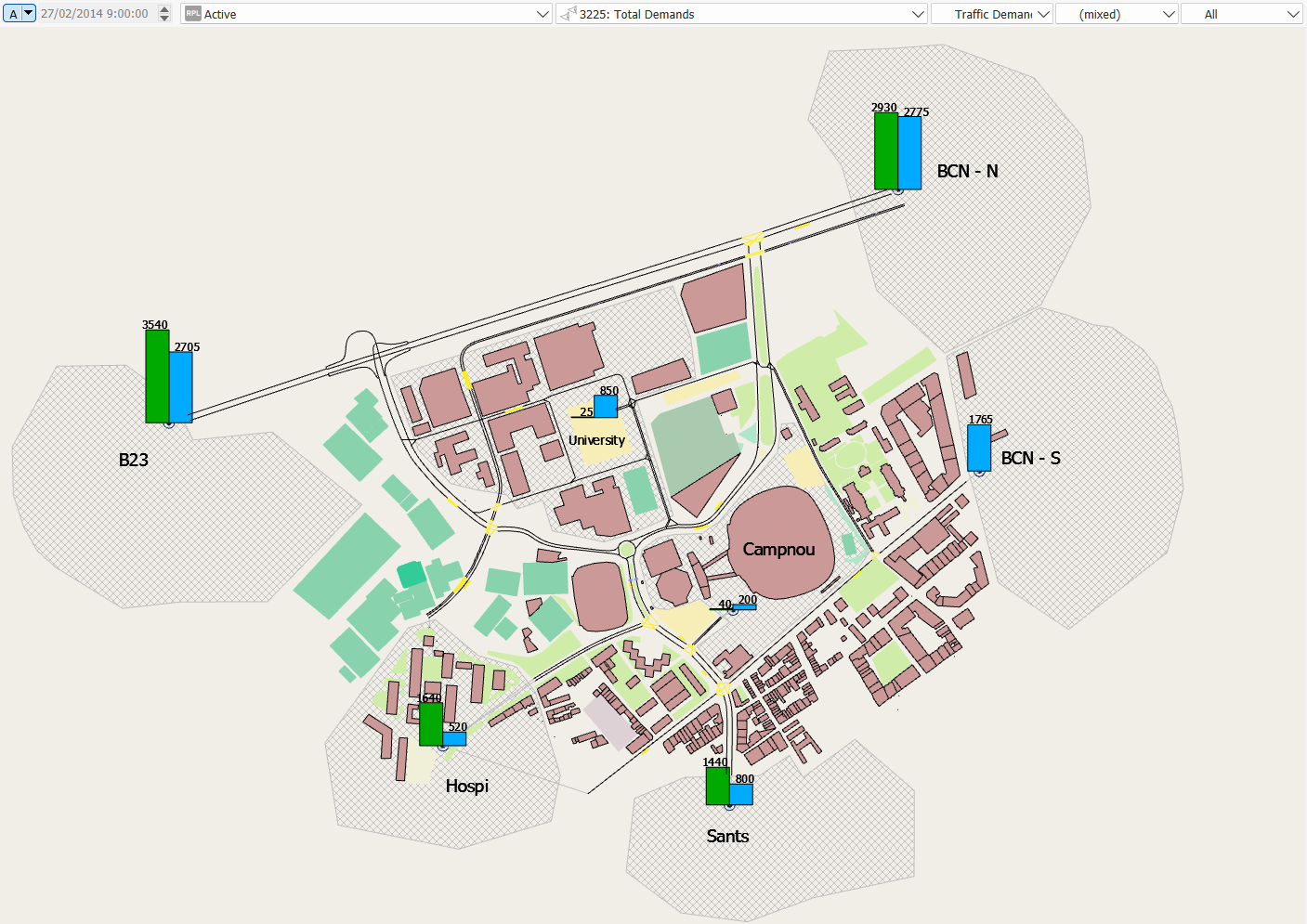This screenshot has height=924, width=1307.
Task: Click the time stepper arrows
Action: click(x=164, y=14)
